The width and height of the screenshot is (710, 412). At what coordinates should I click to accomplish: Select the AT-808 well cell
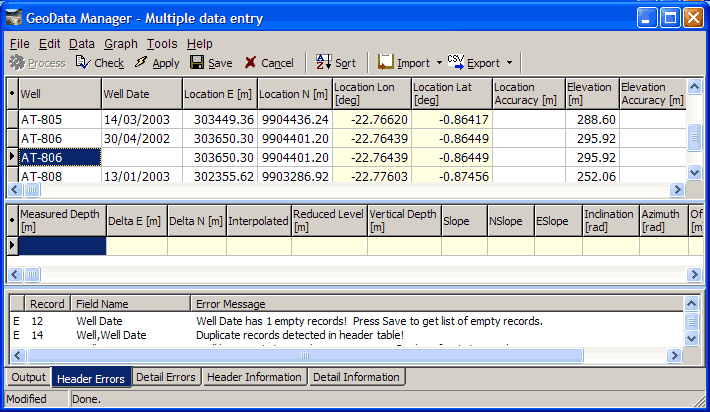pyautogui.click(x=60, y=175)
